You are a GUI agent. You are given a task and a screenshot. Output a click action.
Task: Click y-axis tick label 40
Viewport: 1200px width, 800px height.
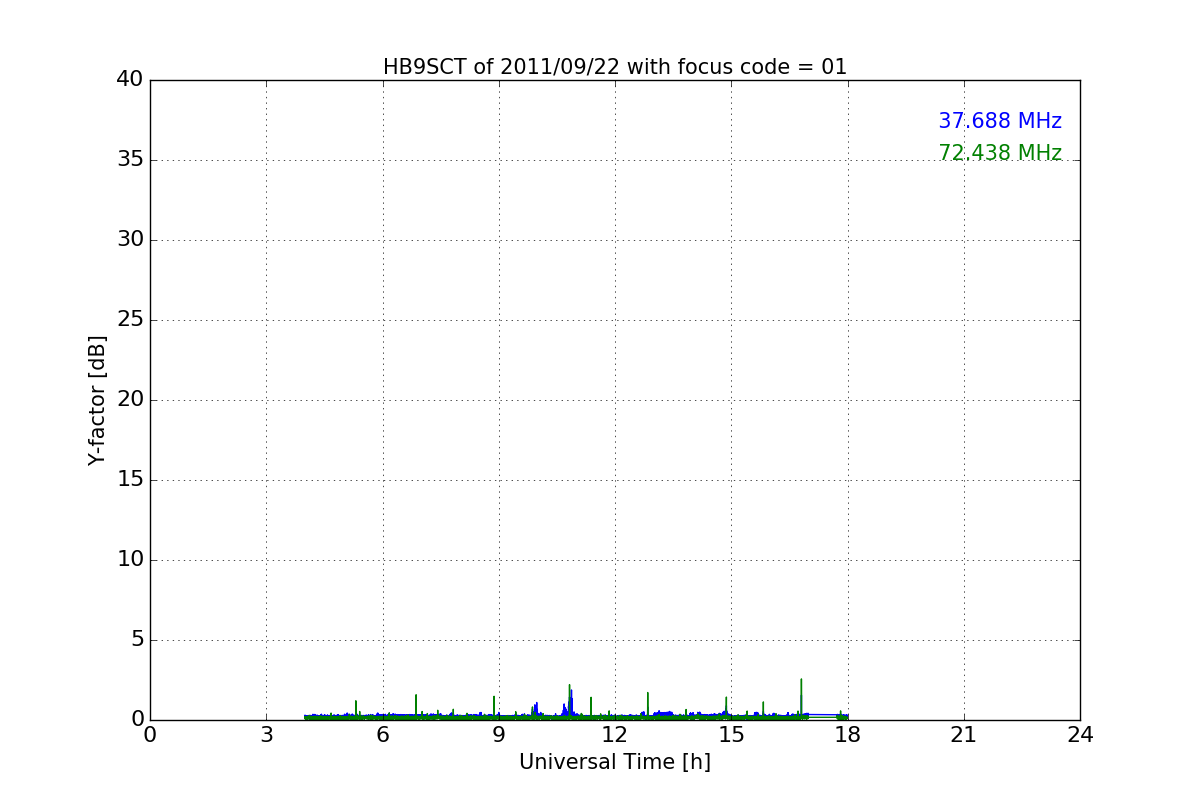point(130,80)
